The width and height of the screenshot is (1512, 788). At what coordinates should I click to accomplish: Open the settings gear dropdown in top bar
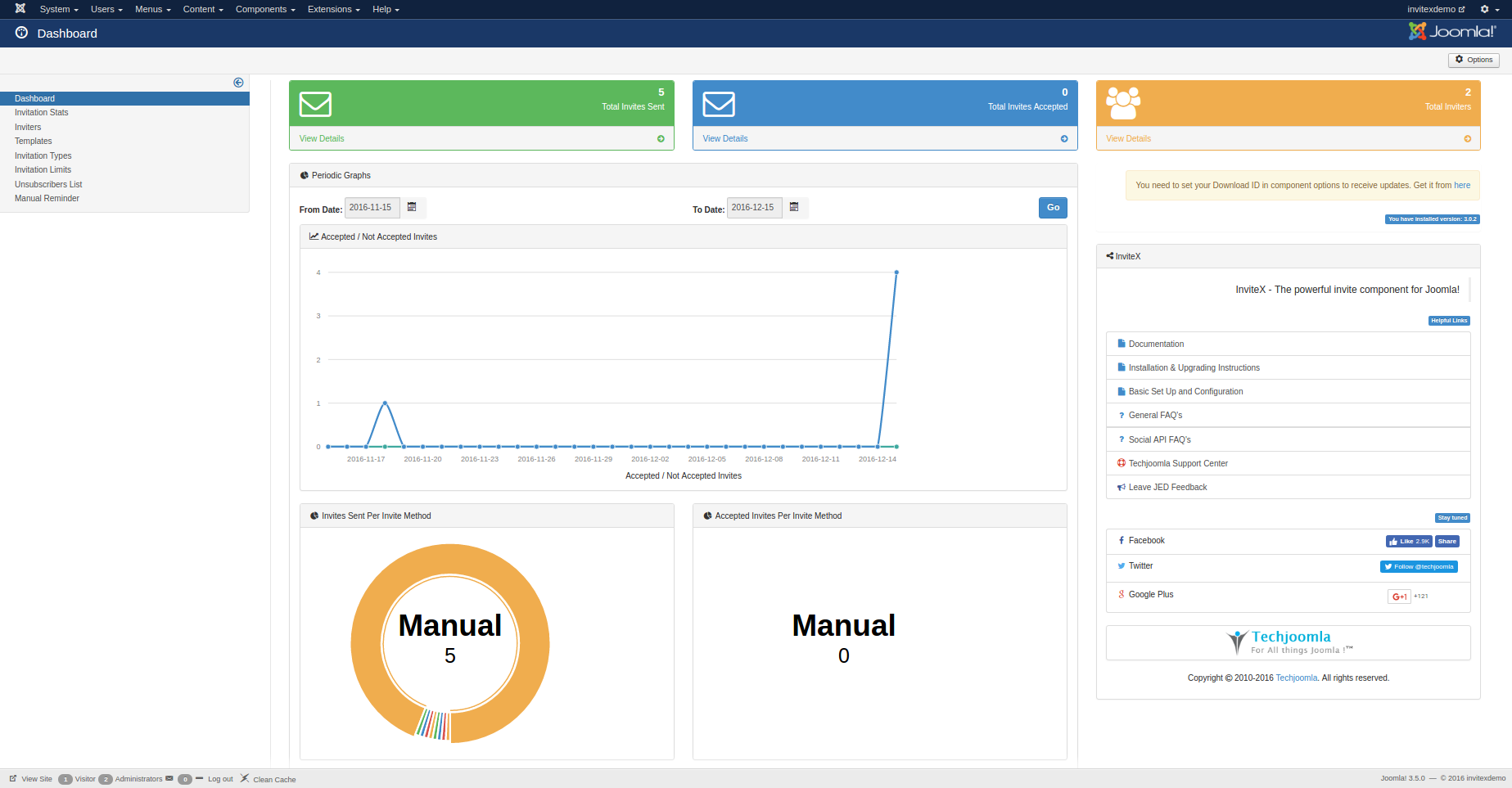tap(1488, 9)
